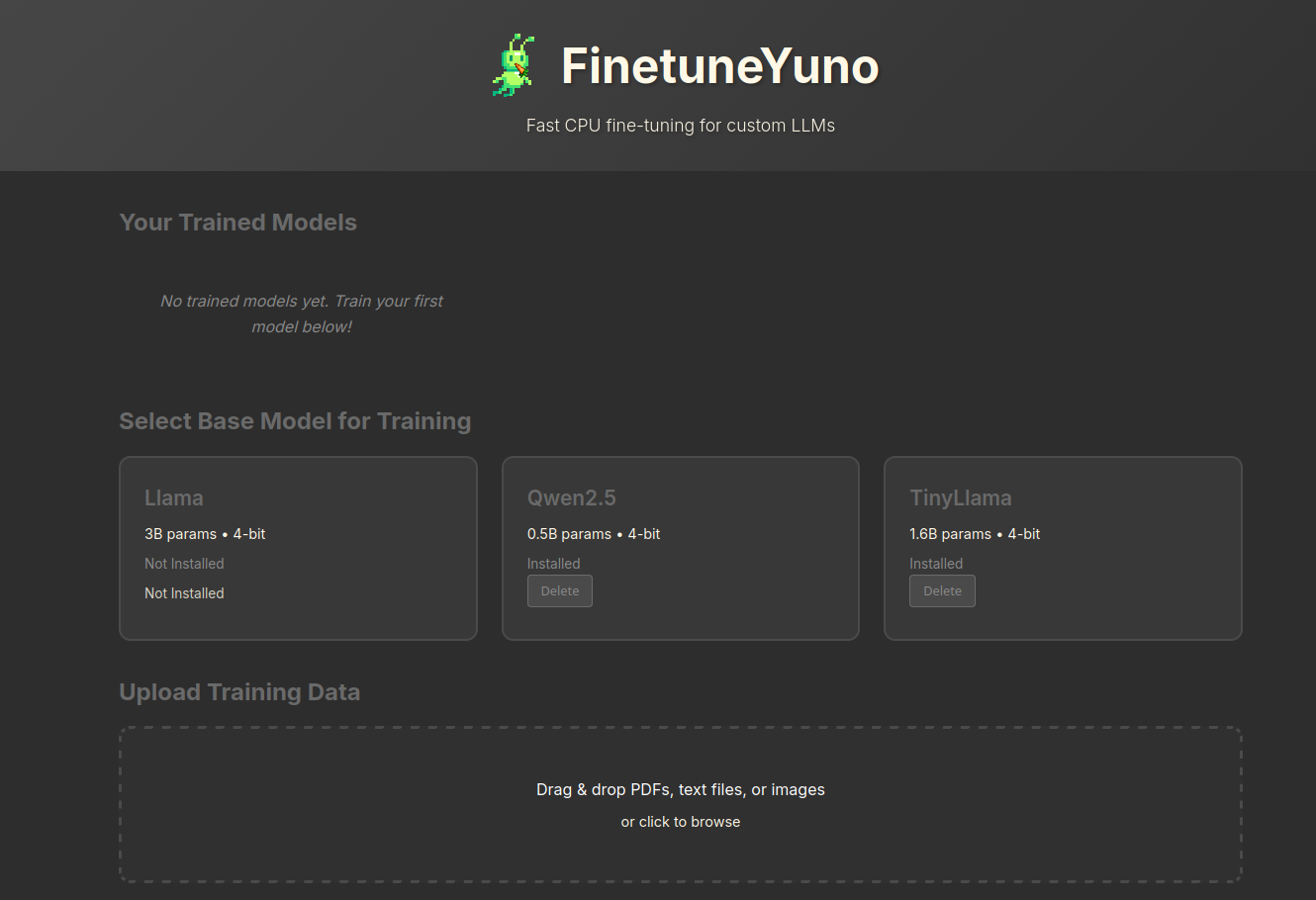Viewport: 1316px width, 900px height.
Task: Click the pixel-art grasshopper logo icon
Action: point(514,64)
